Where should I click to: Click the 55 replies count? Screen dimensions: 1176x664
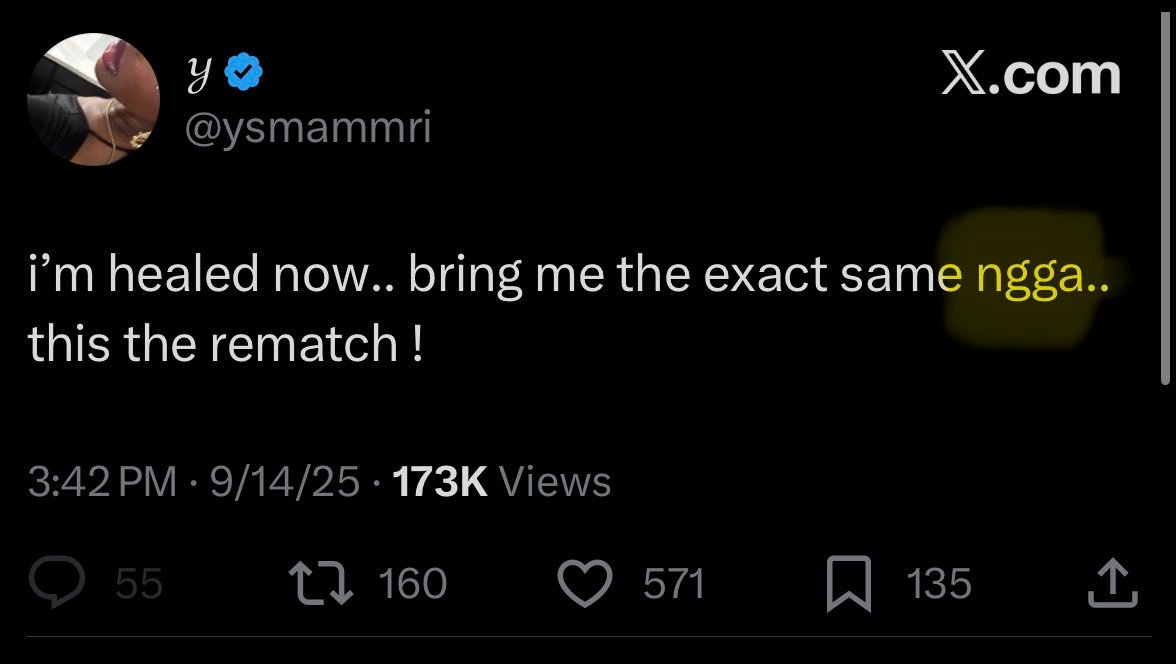tap(138, 584)
